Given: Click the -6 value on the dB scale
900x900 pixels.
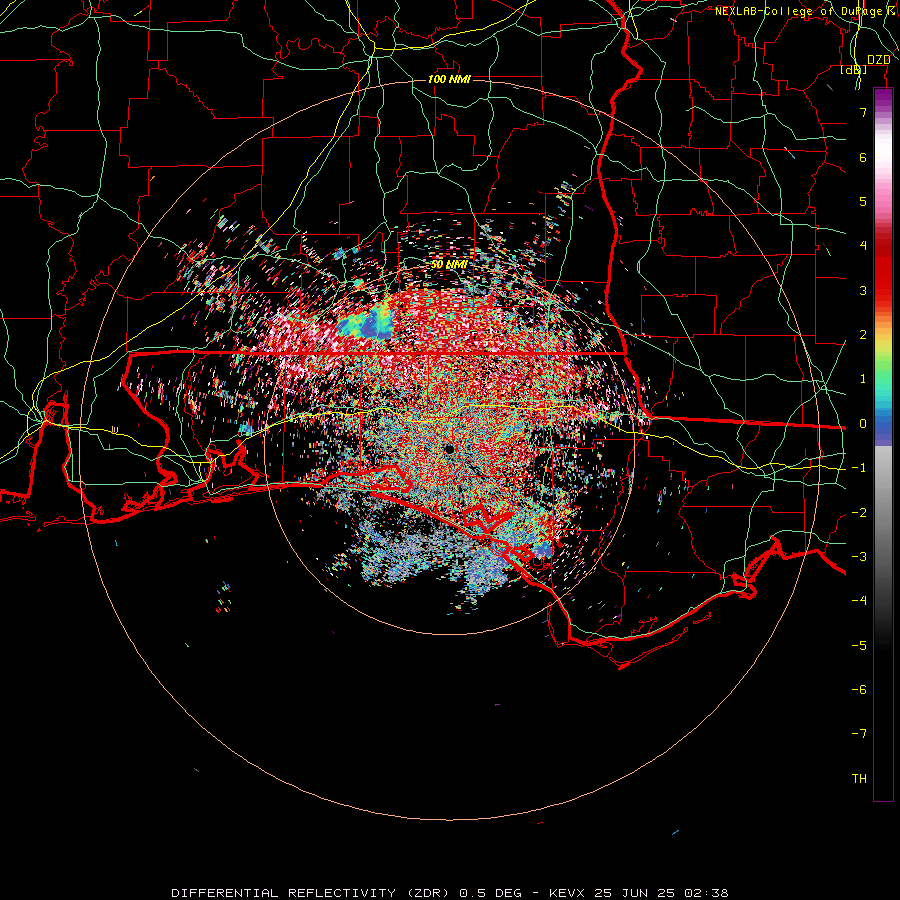Looking at the screenshot, I should pyautogui.click(x=859, y=690).
